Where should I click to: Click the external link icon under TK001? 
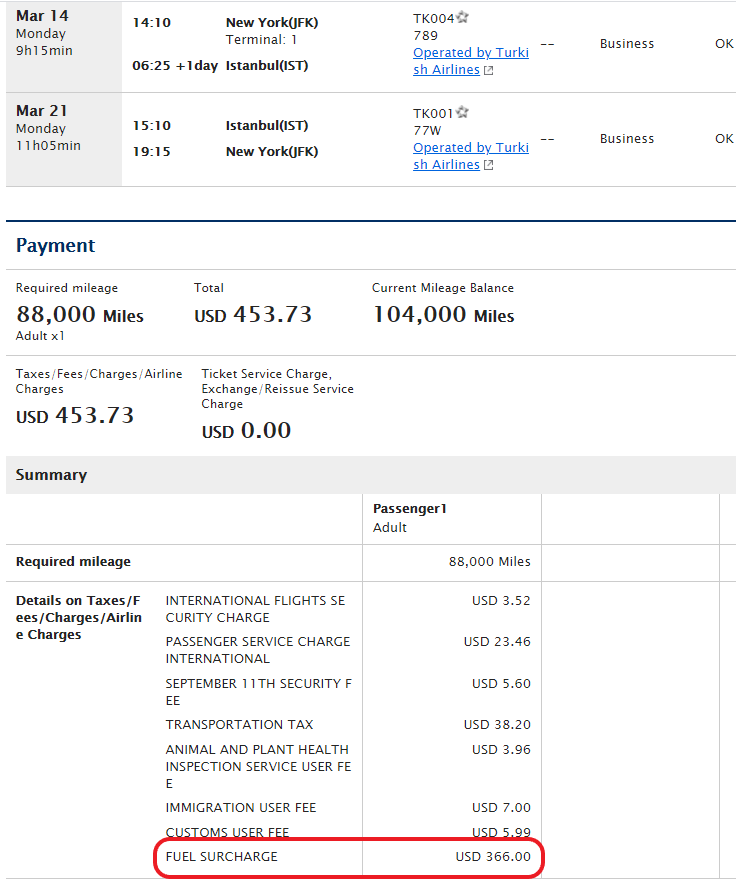click(x=489, y=165)
